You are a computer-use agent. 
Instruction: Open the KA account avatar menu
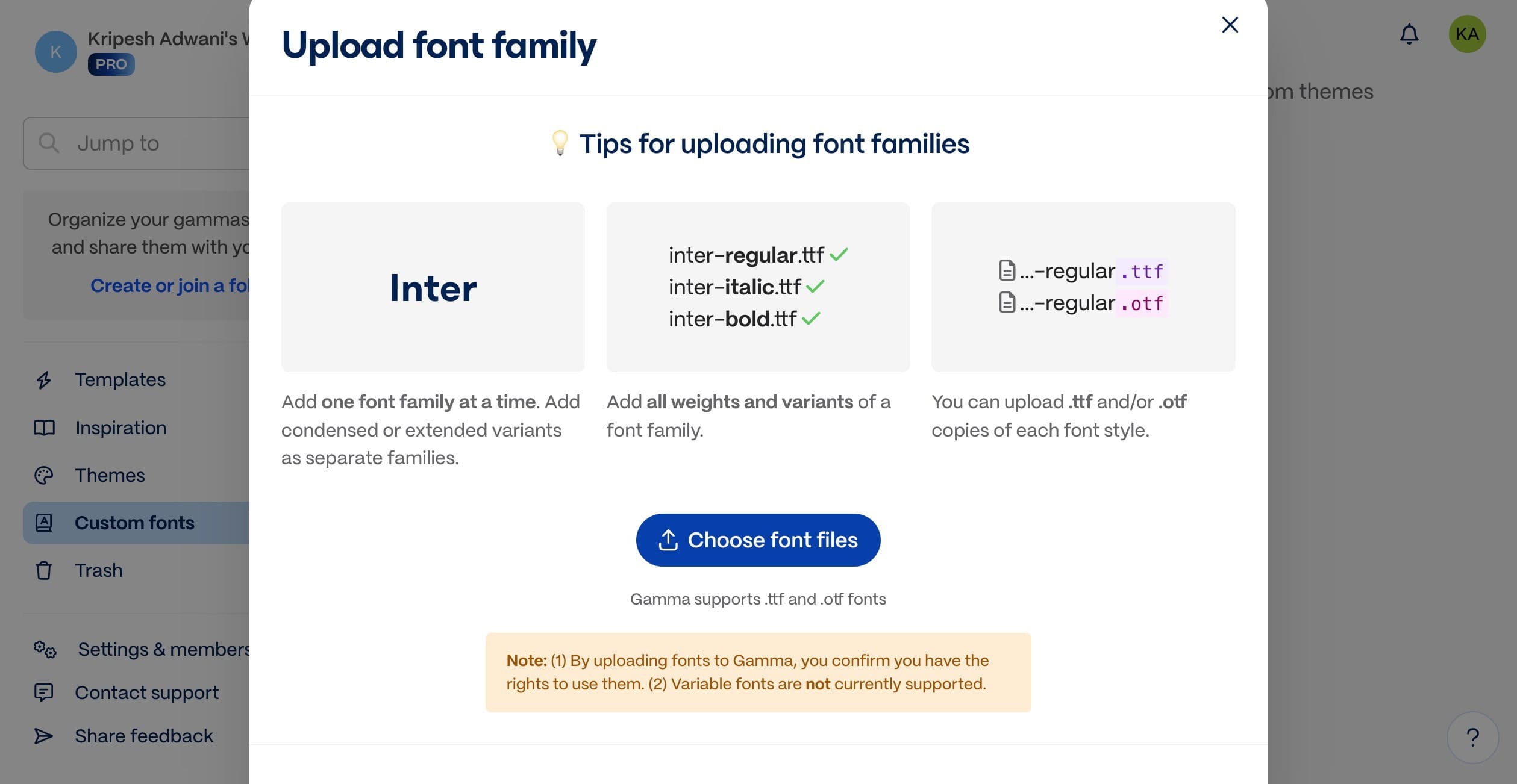1468,34
